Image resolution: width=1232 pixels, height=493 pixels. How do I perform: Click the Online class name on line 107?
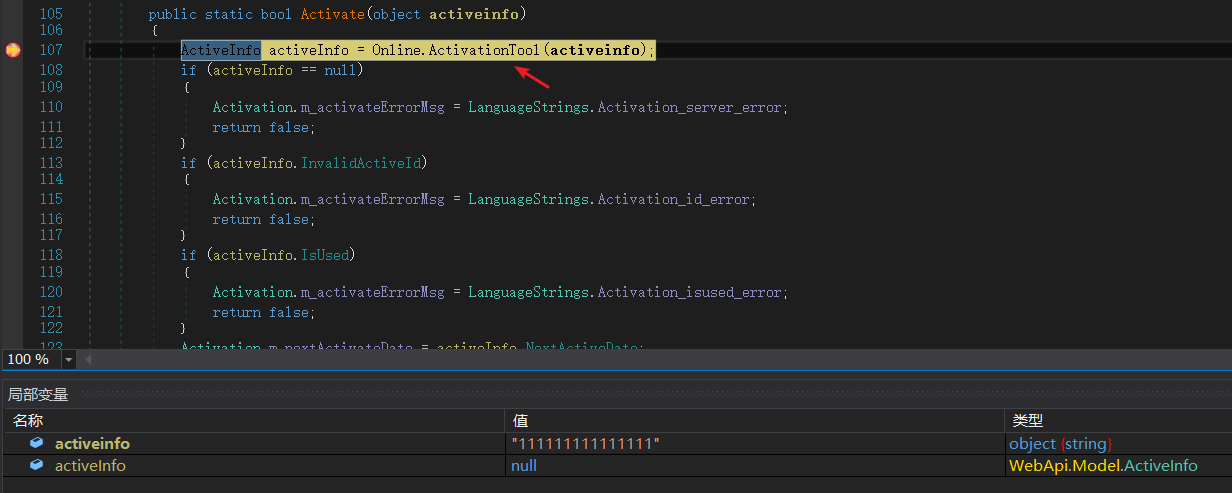click(396, 50)
